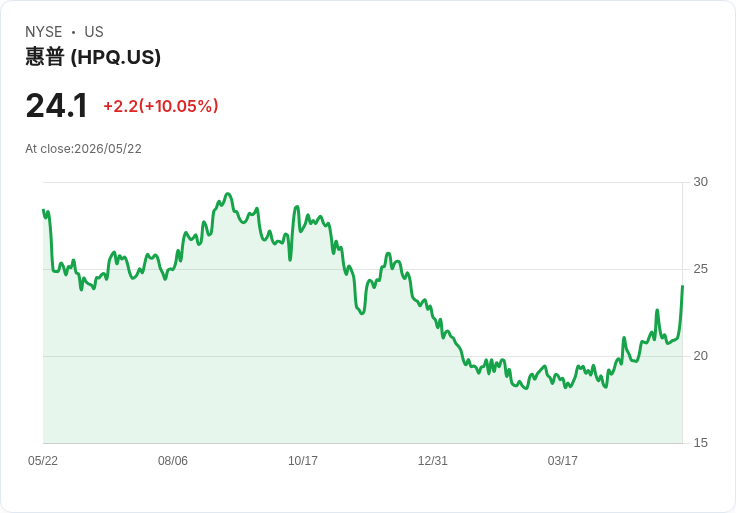Click the 08/06 x-axis date label

(173, 461)
